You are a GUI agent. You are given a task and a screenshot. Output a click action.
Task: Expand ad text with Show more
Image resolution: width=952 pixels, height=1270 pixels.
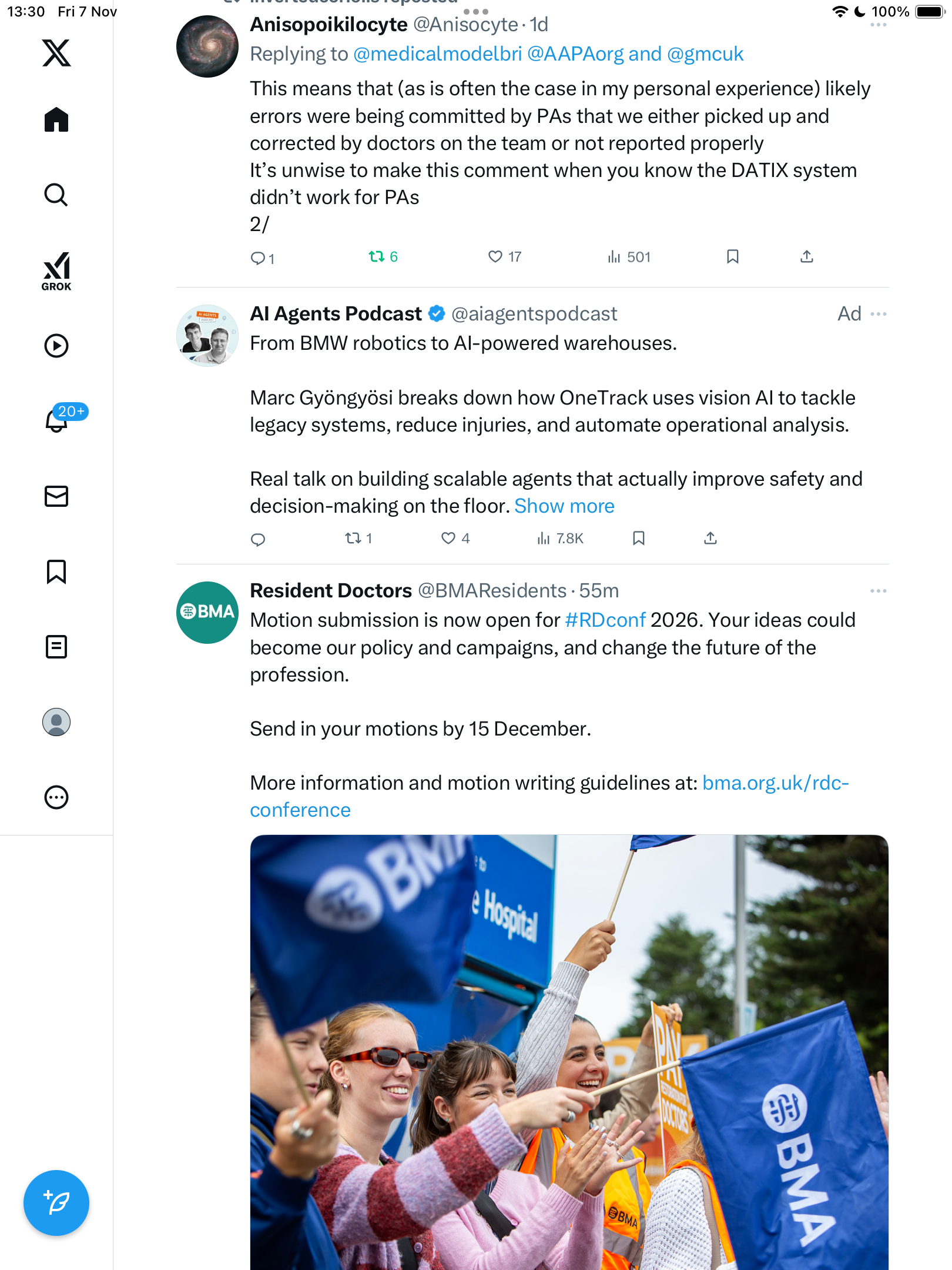pyautogui.click(x=564, y=506)
